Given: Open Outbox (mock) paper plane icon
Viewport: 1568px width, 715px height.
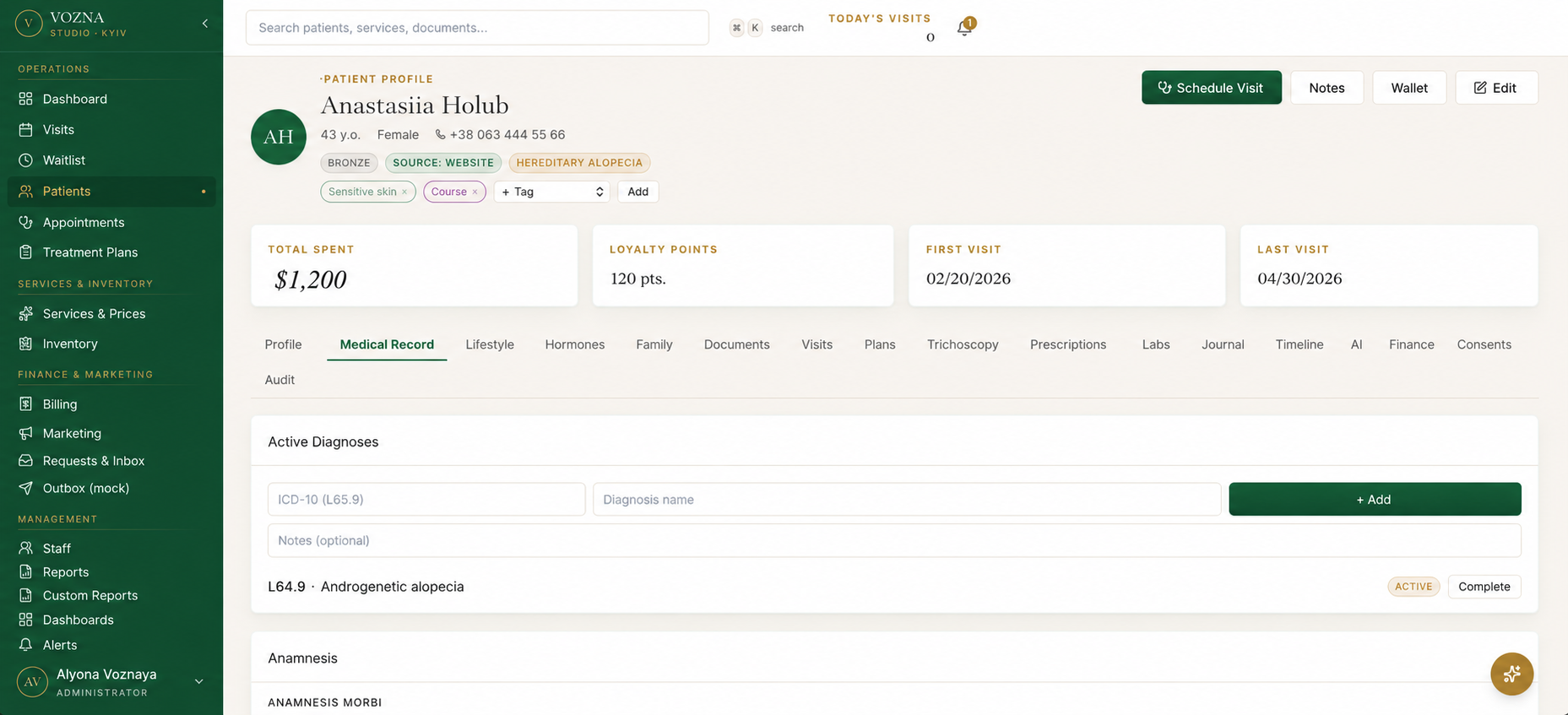Looking at the screenshot, I should coord(26,488).
